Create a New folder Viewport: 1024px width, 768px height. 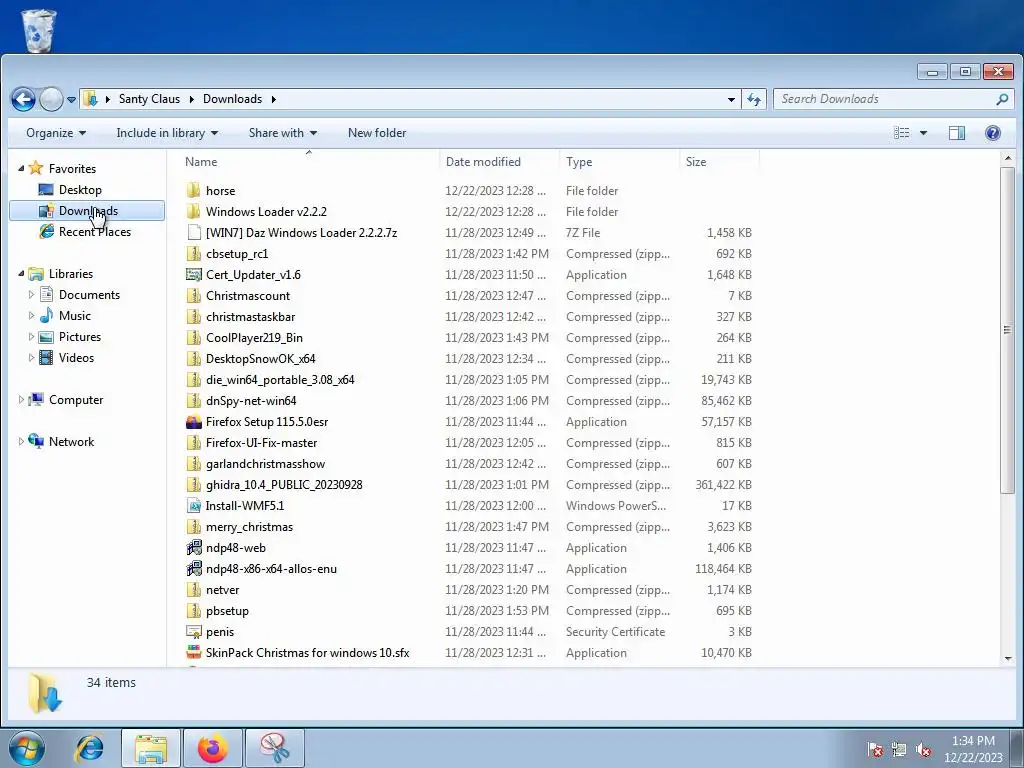pos(377,133)
